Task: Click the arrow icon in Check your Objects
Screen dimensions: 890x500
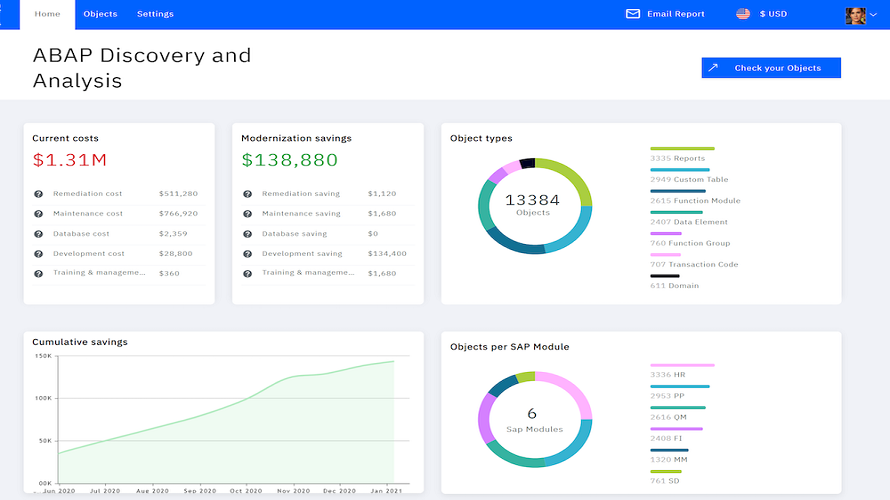Action: pos(713,68)
